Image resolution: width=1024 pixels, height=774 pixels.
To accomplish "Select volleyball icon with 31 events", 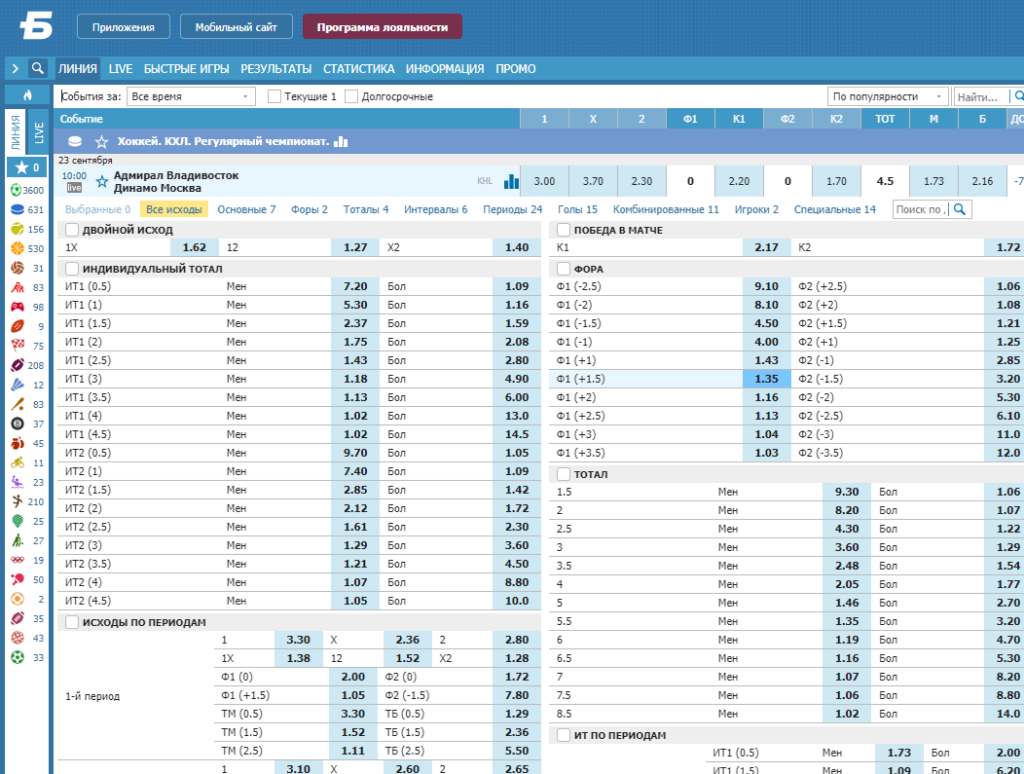I will [17, 268].
